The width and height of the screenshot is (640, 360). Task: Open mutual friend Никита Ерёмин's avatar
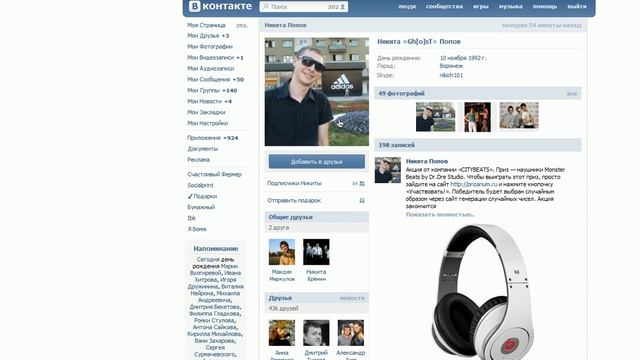(316, 252)
